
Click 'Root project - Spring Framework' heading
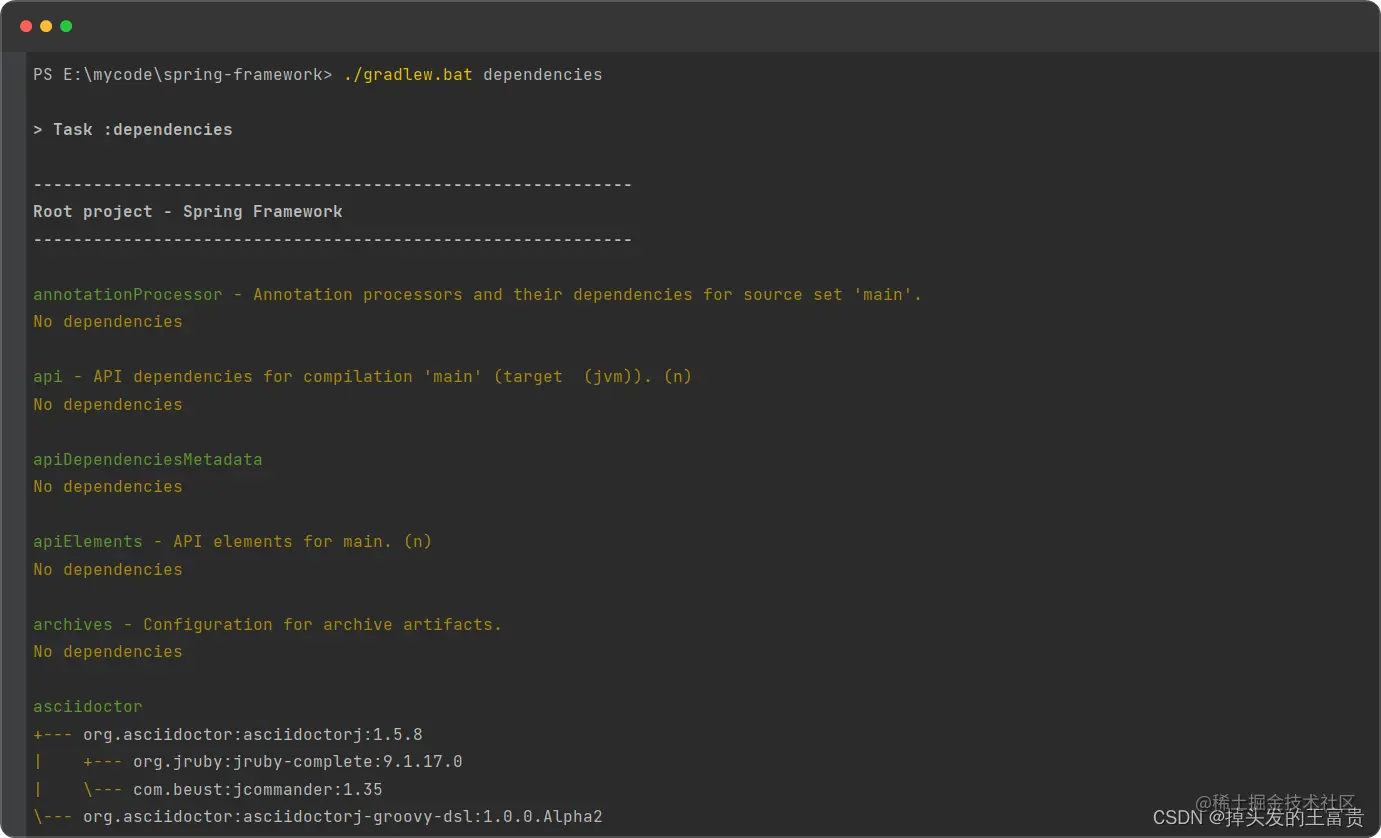[x=188, y=212]
